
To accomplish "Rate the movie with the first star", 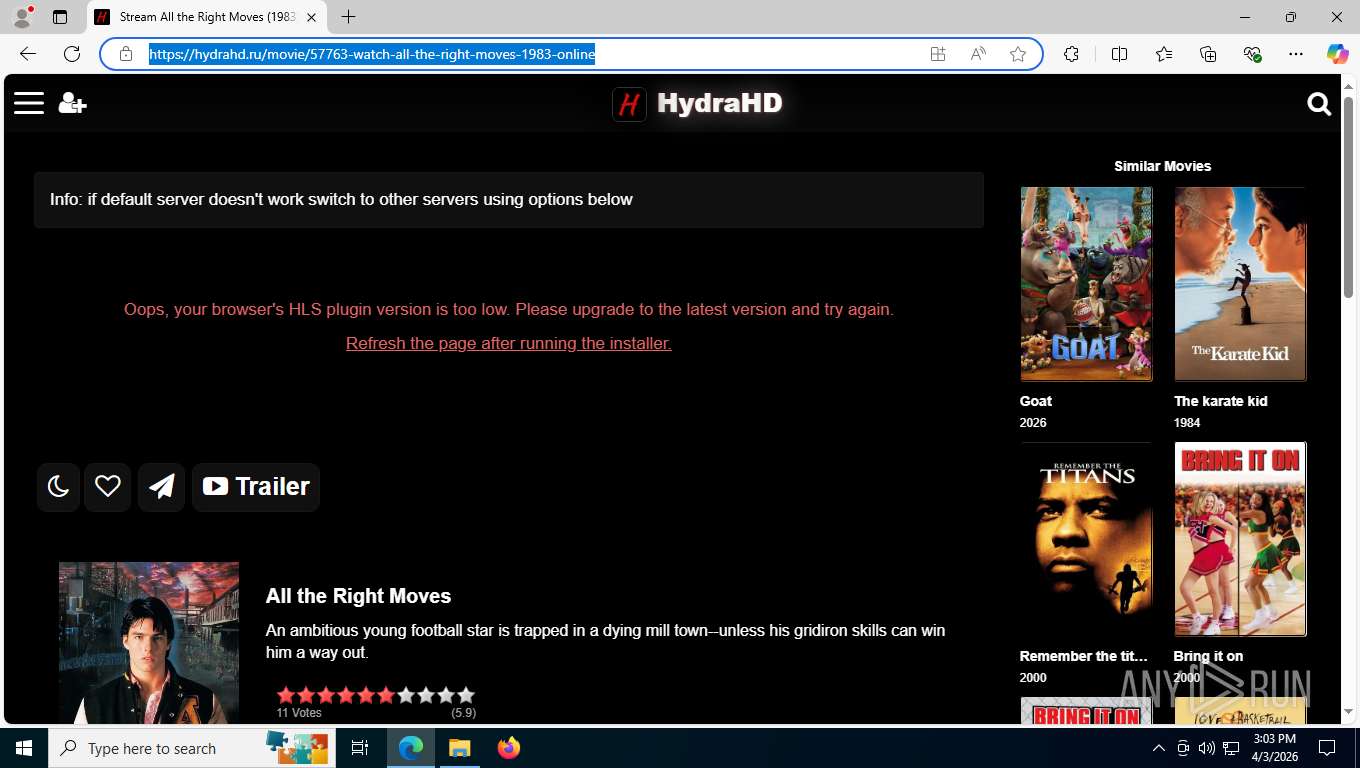I will pos(286,695).
